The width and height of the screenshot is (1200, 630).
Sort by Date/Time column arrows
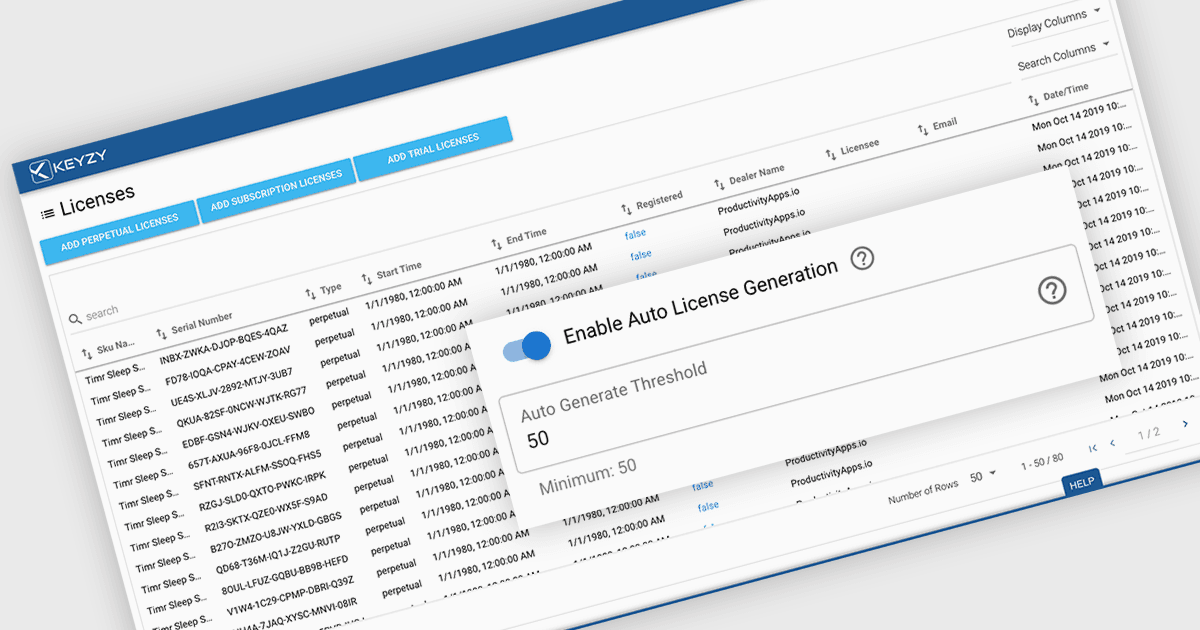(x=1034, y=100)
